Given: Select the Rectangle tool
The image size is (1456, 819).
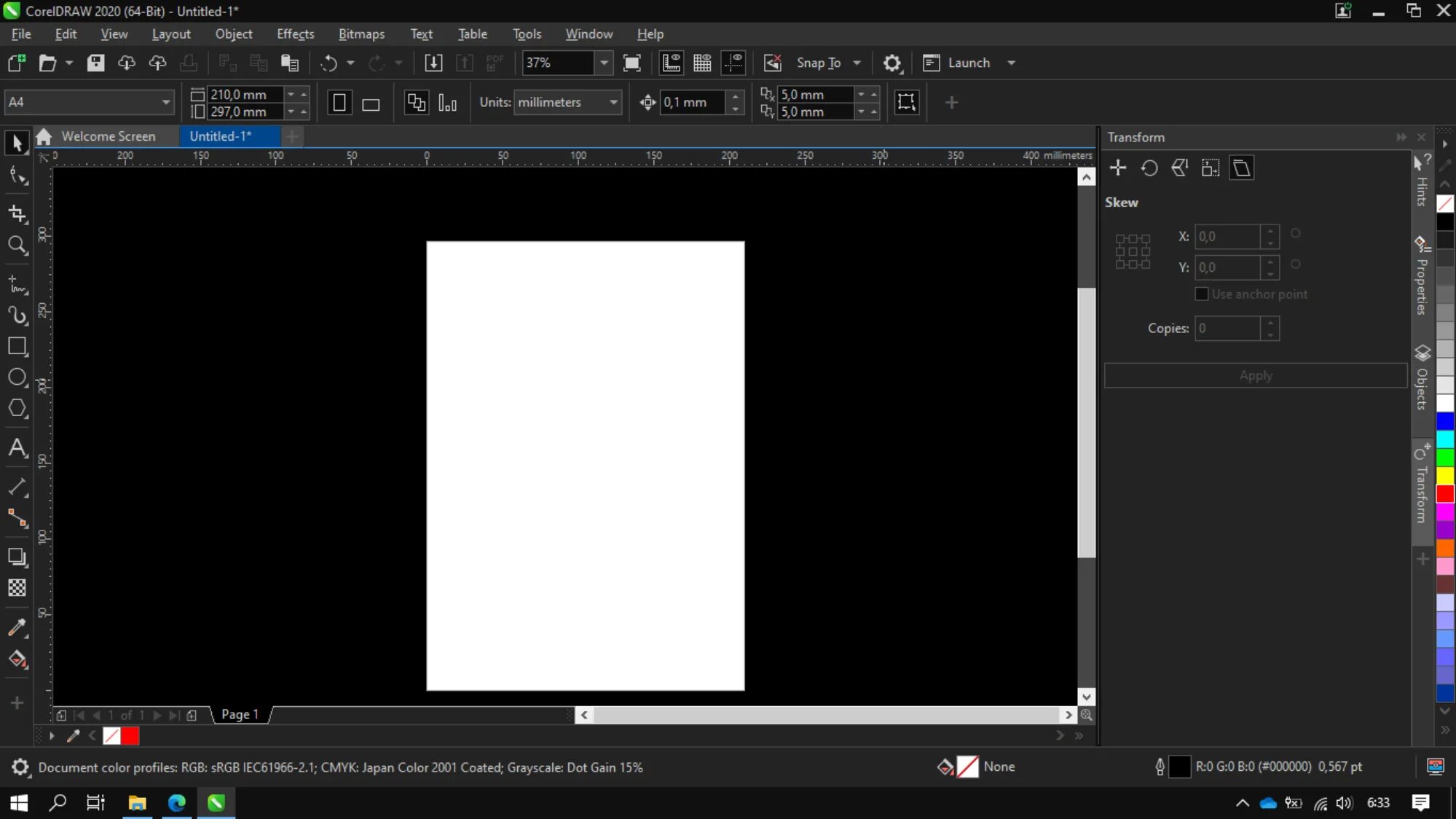Looking at the screenshot, I should coord(17,346).
